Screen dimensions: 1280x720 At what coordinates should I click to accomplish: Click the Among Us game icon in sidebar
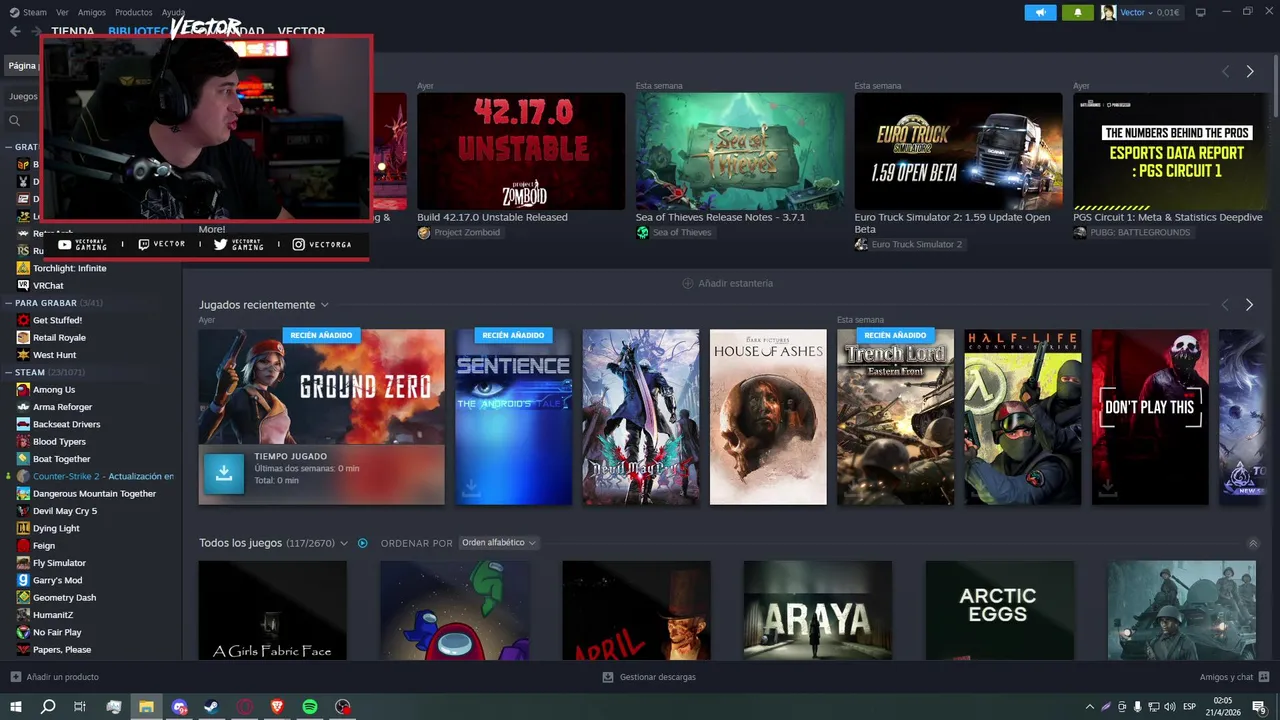click(23, 390)
